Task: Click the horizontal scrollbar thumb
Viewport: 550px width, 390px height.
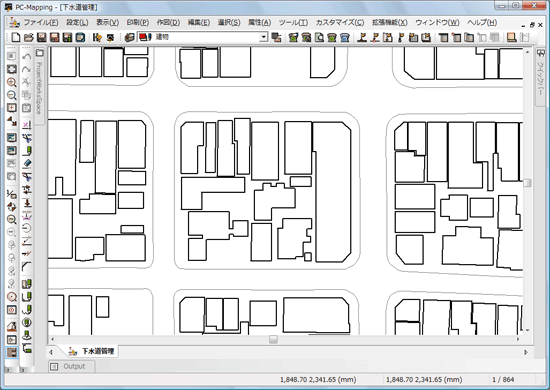Action: 273,339
